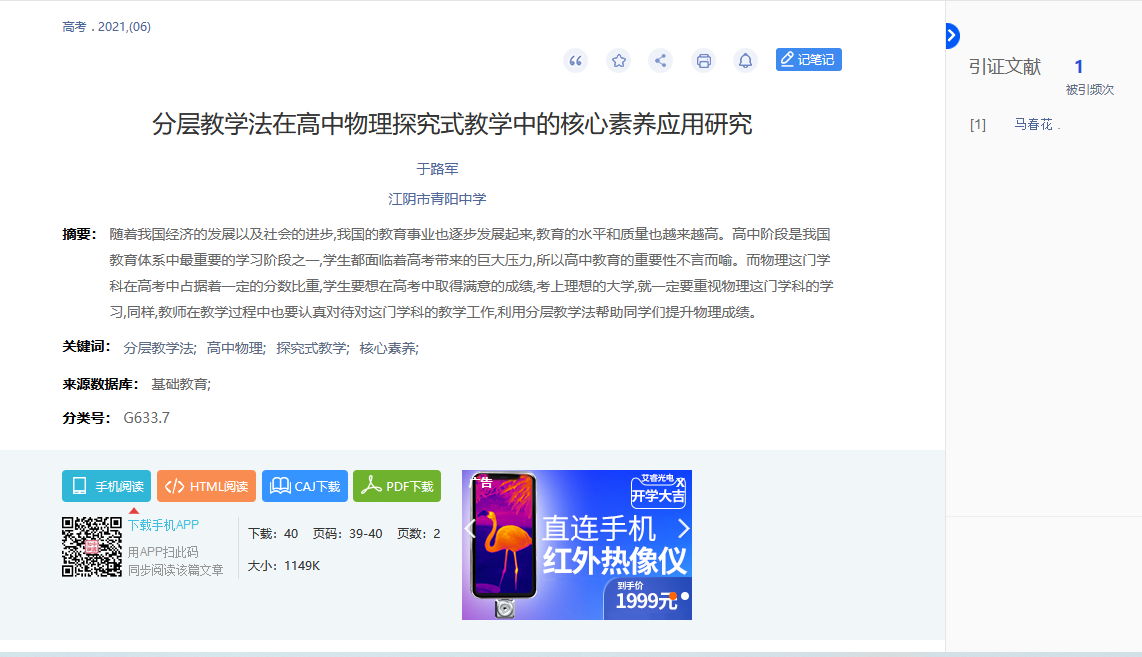Favorite the article with the star icon

(x=618, y=61)
